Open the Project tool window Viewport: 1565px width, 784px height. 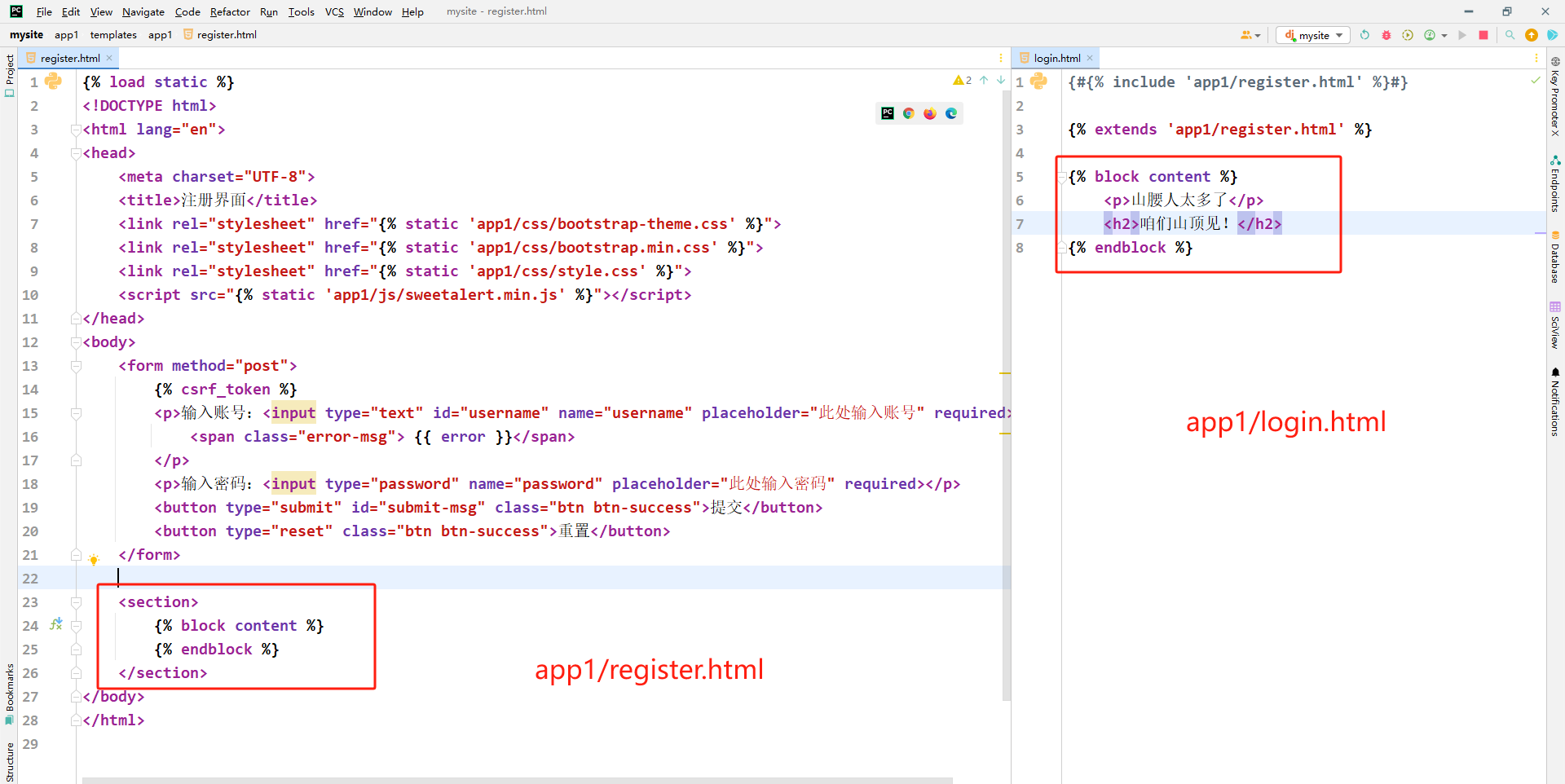(9, 76)
